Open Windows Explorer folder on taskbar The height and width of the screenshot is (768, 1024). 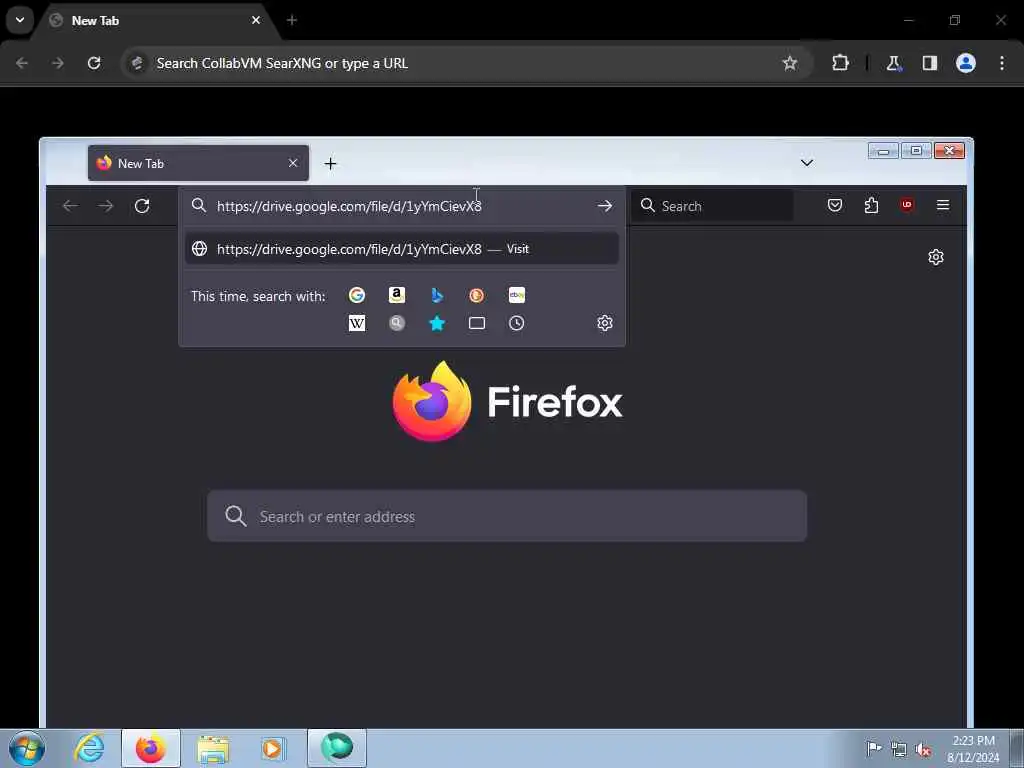(x=213, y=748)
